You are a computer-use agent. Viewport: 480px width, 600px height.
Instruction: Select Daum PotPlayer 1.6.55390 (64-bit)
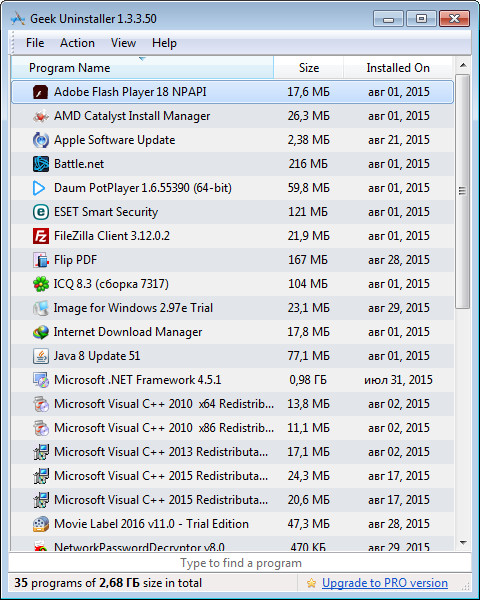(x=232, y=188)
